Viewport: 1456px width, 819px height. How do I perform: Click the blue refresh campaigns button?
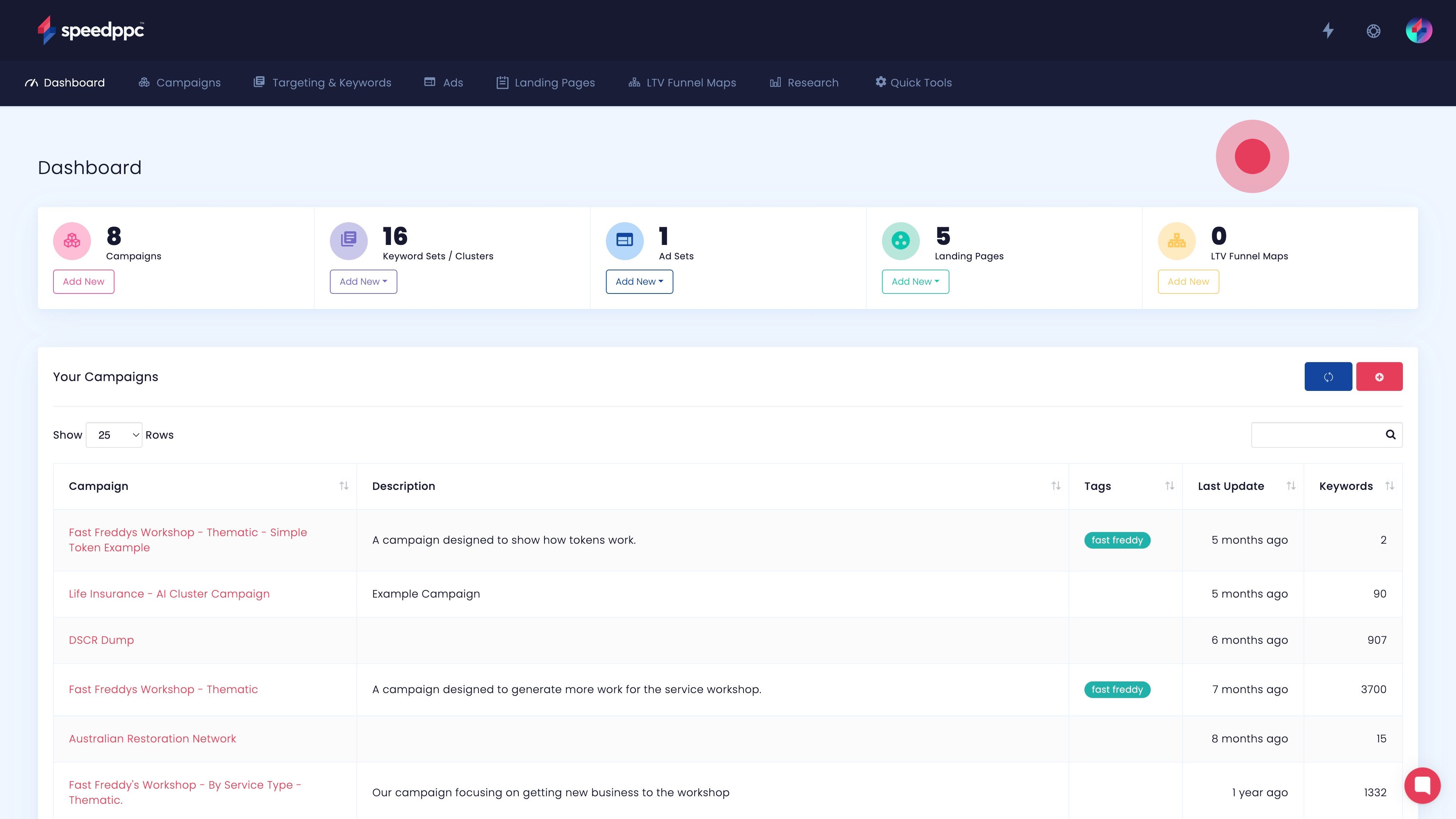(x=1328, y=377)
